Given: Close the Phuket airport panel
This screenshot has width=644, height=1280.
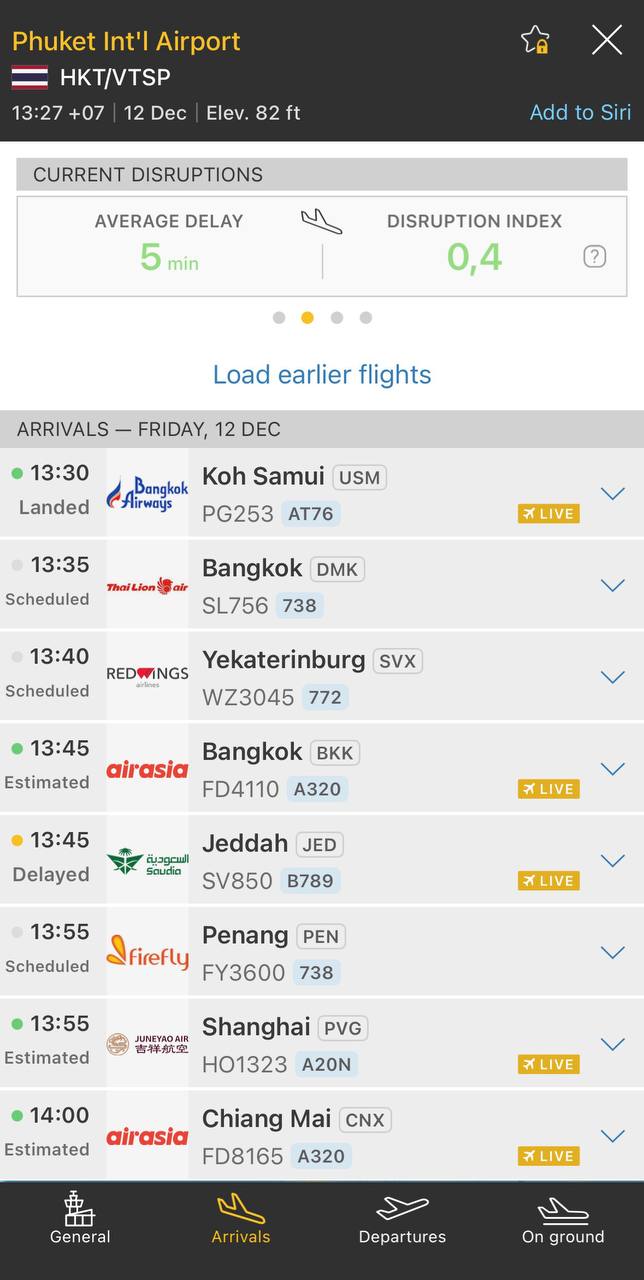Looking at the screenshot, I should tap(607, 40).
